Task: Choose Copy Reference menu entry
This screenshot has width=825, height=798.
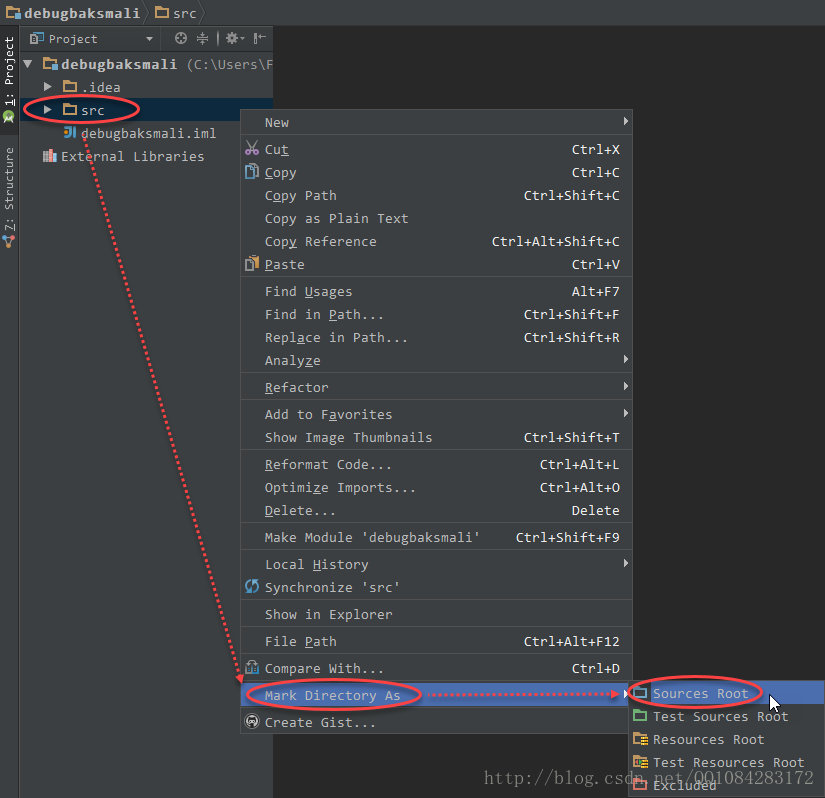Action: [436, 241]
